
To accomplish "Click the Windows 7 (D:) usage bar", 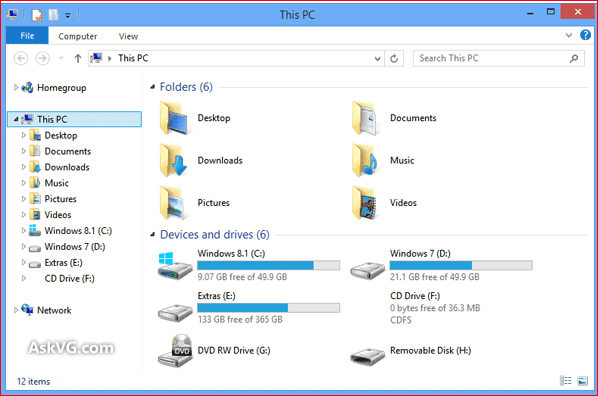I will click(x=461, y=266).
